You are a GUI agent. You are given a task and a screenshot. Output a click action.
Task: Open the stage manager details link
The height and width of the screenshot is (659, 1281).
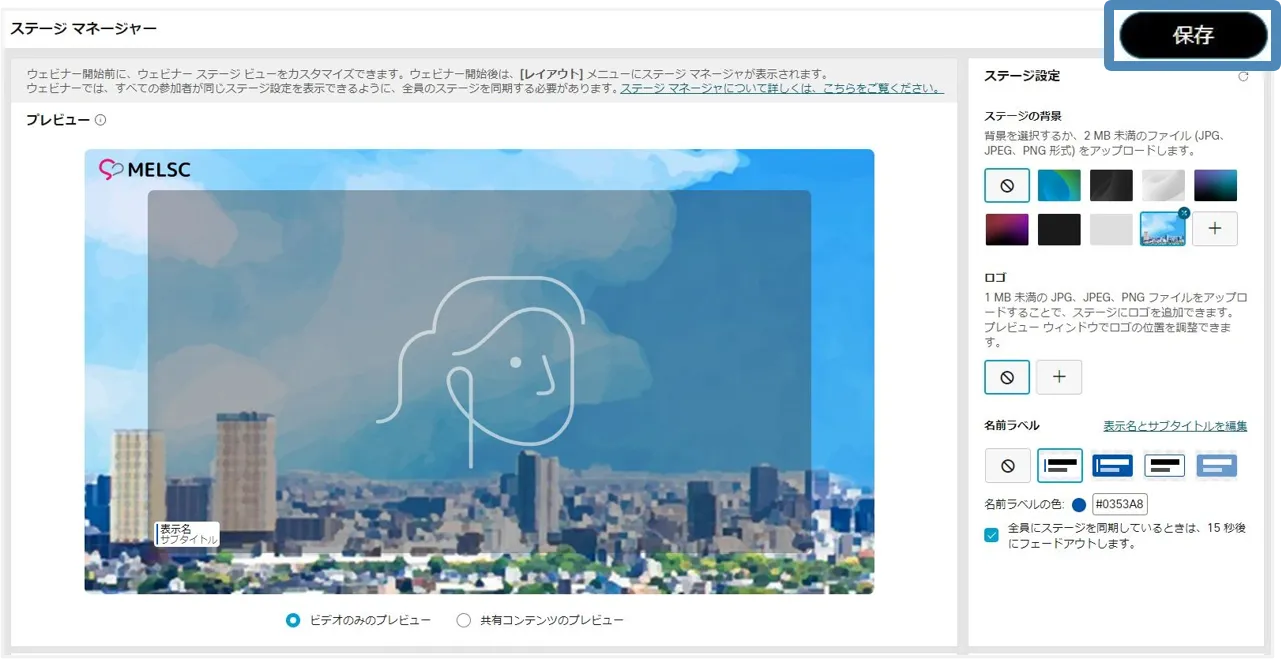[781, 88]
